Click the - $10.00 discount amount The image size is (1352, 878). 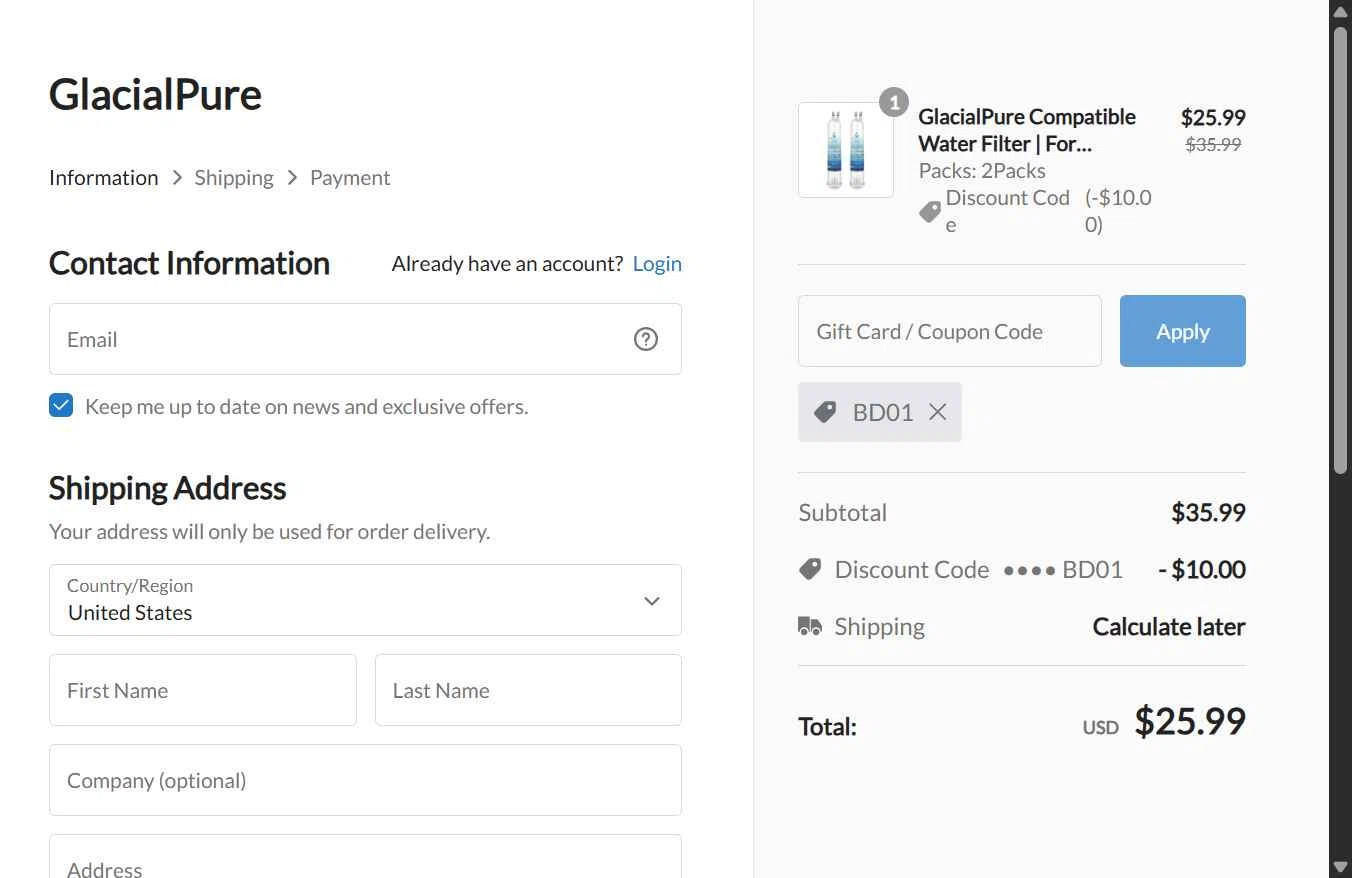tap(1202, 569)
